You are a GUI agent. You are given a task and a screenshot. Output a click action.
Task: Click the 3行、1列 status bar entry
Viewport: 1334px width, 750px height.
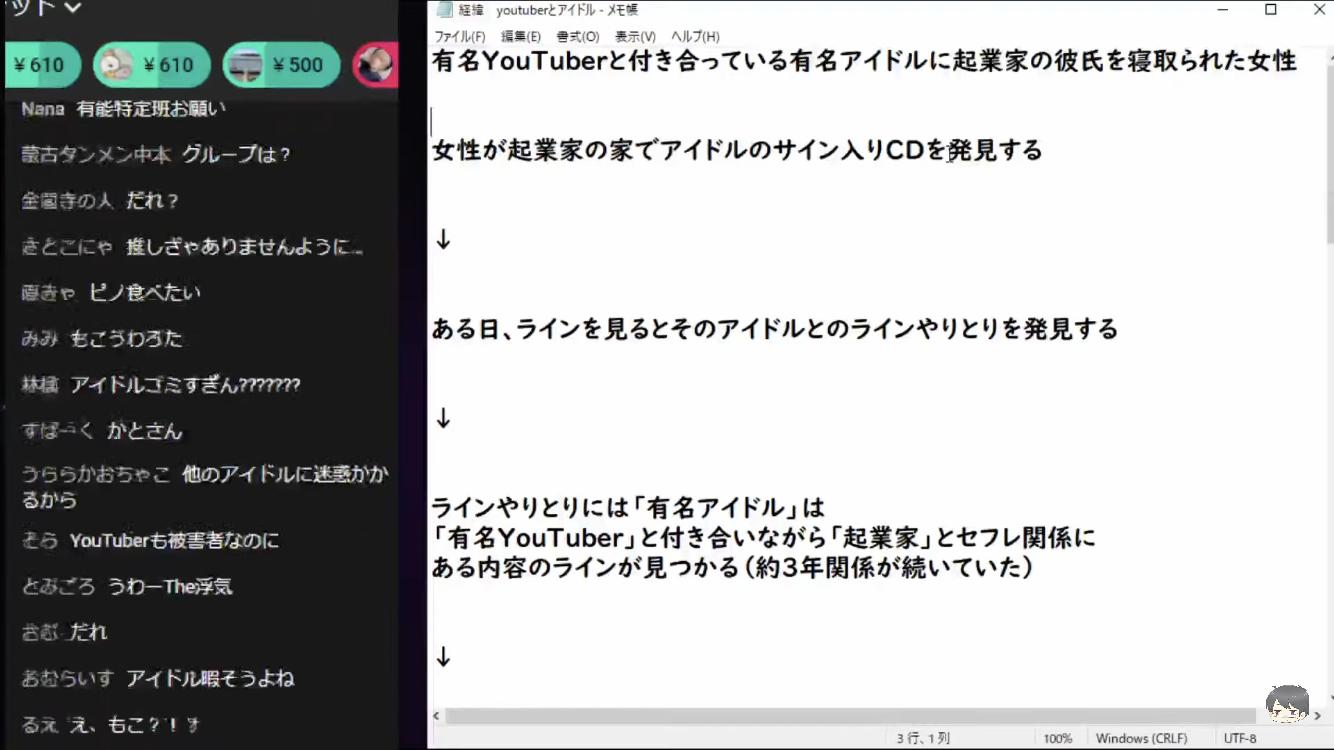pos(923,738)
